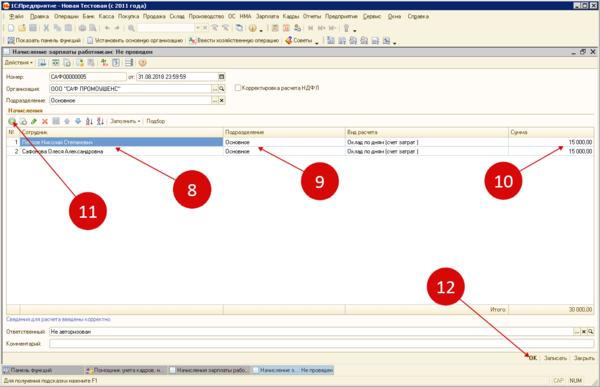Click Cut scissors icon in main toolbar

46,28
